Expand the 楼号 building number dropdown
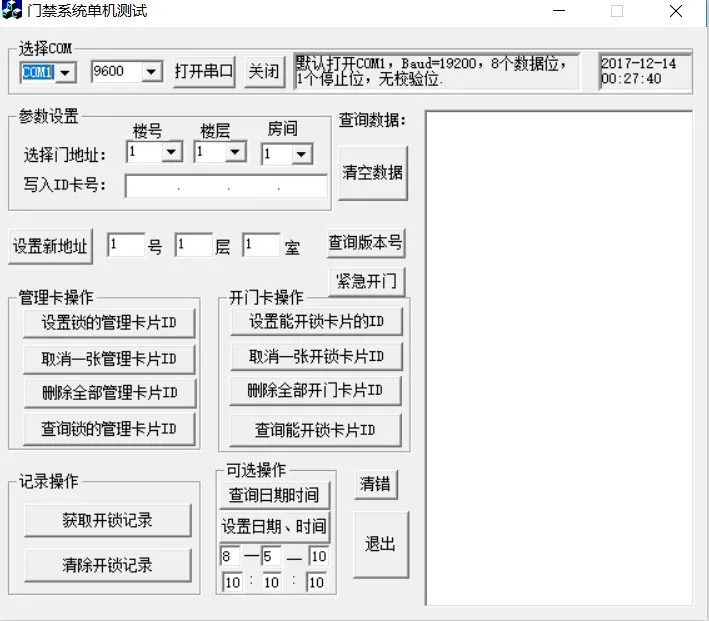The height and width of the screenshot is (621, 709). tap(171, 152)
